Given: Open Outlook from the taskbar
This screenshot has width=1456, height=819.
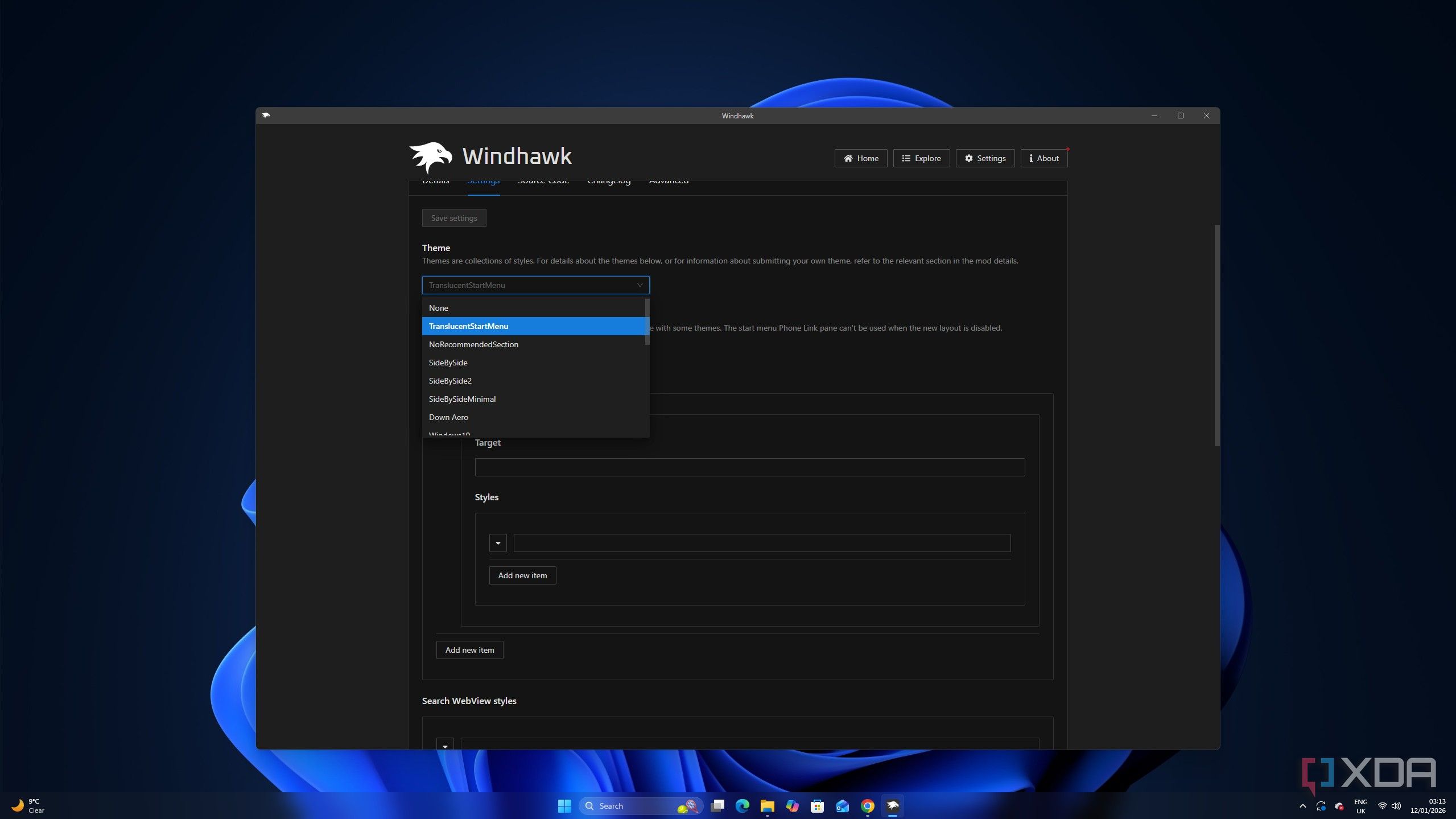Looking at the screenshot, I should point(842,806).
